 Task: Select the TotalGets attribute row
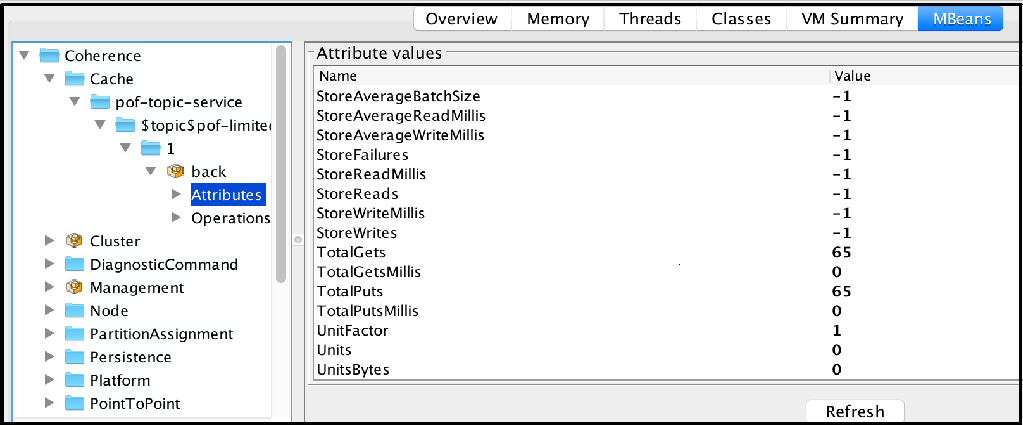[x=664, y=252]
